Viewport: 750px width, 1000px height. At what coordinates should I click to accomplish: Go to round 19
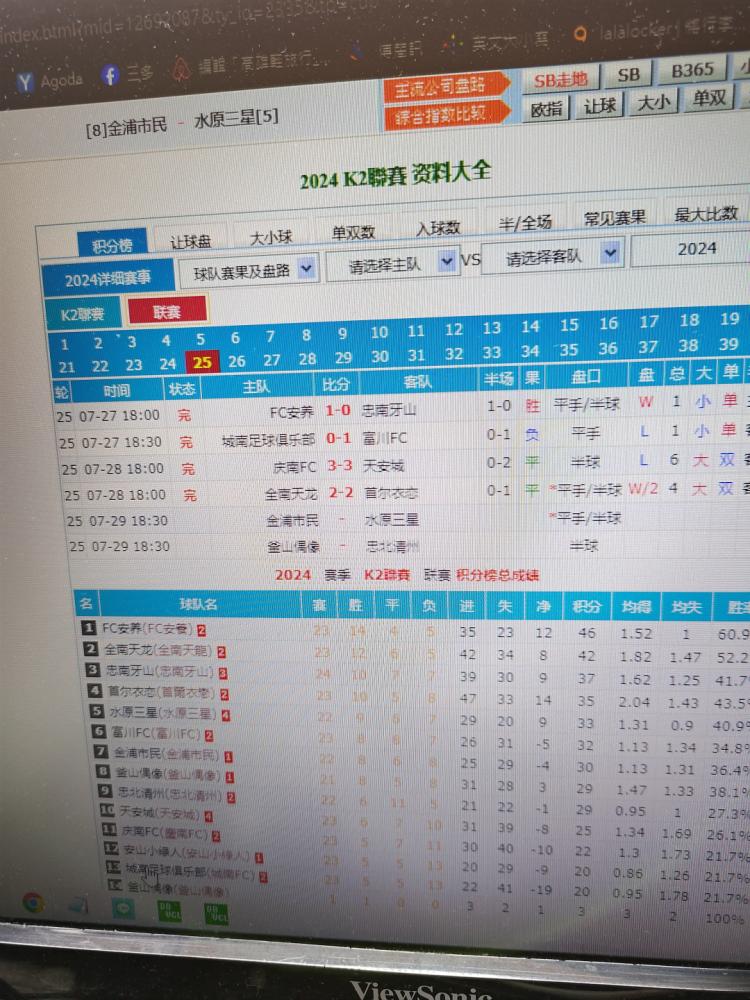(729, 319)
